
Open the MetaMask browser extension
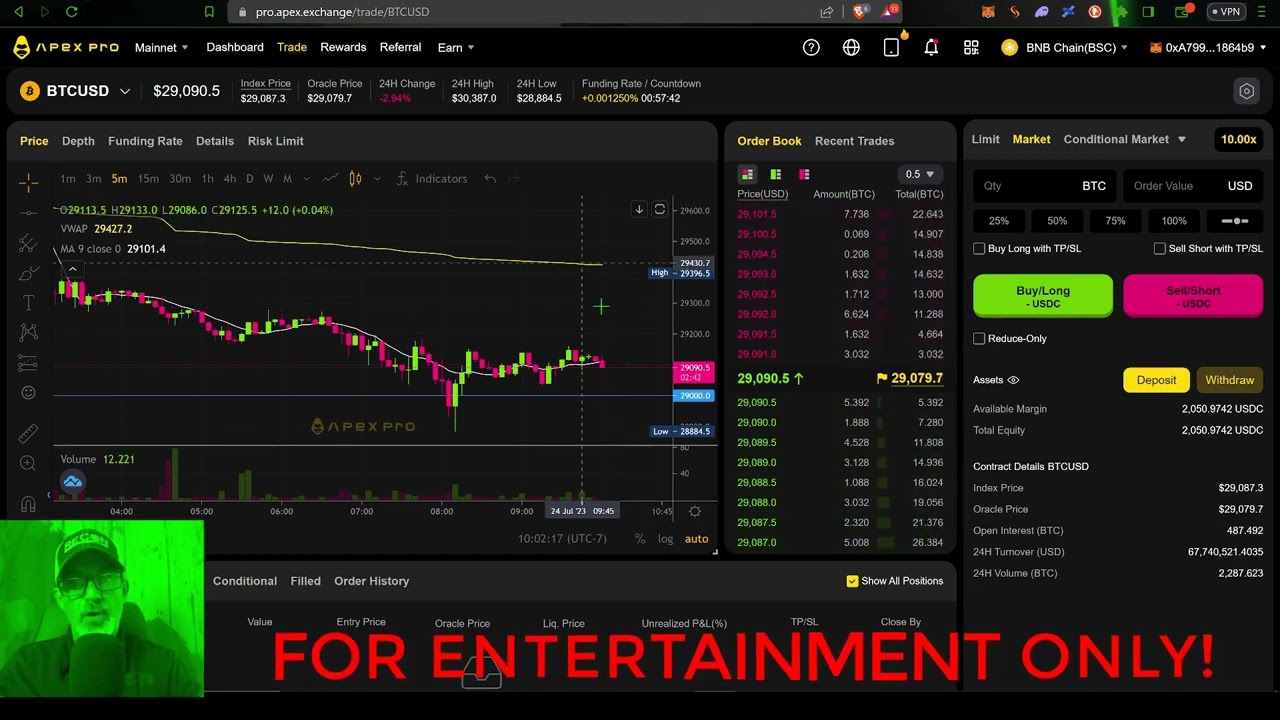click(x=988, y=12)
